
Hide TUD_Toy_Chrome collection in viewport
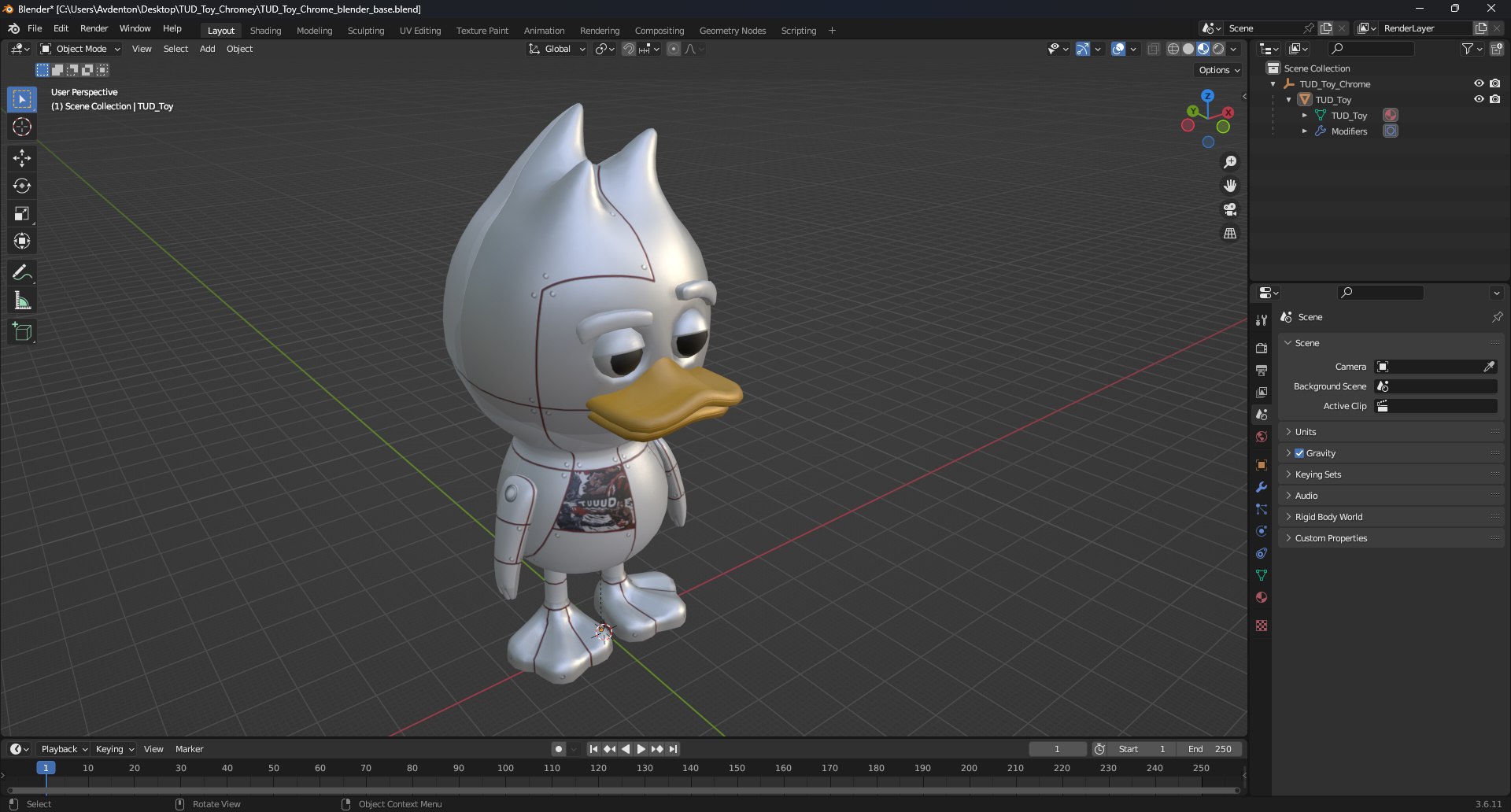[1479, 83]
